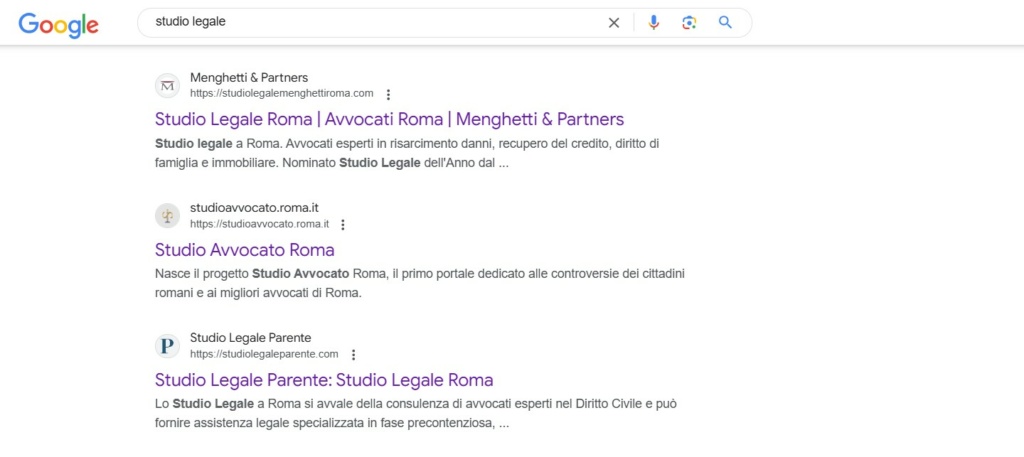Click studioavvocato.roma.it favicon
Screen dimensions: 1024x457
click(167, 215)
